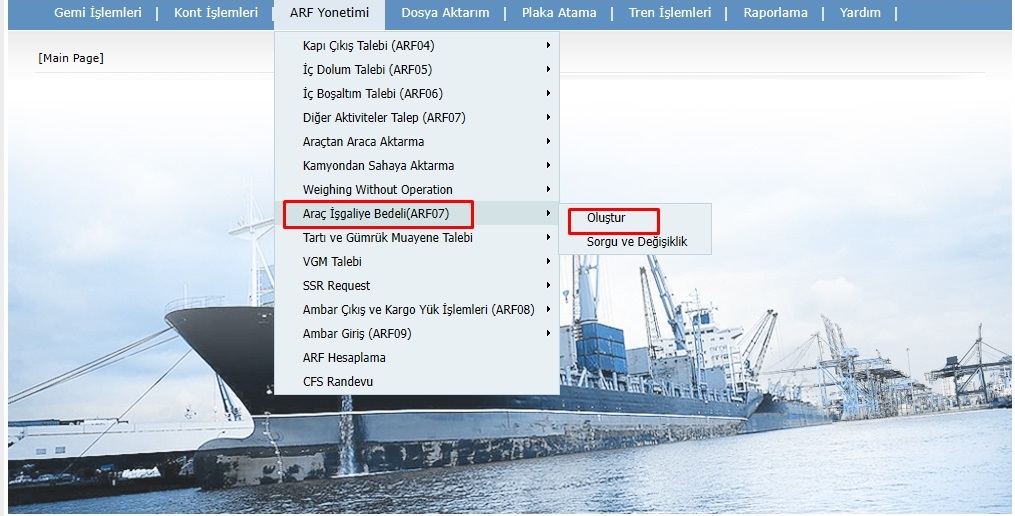Select Araç İşgaliye Bedeli(ARF07) menu entry

(x=377, y=213)
